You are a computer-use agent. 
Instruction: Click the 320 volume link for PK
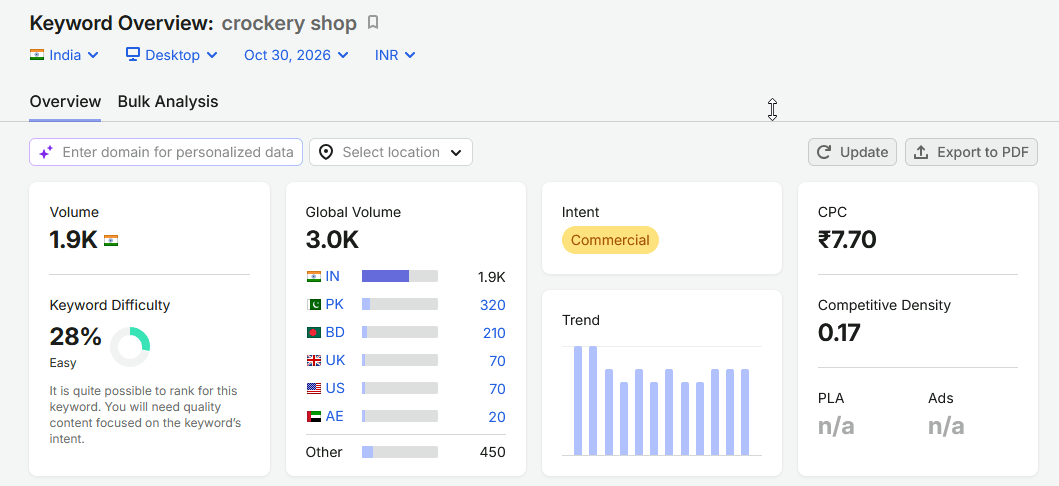click(492, 305)
